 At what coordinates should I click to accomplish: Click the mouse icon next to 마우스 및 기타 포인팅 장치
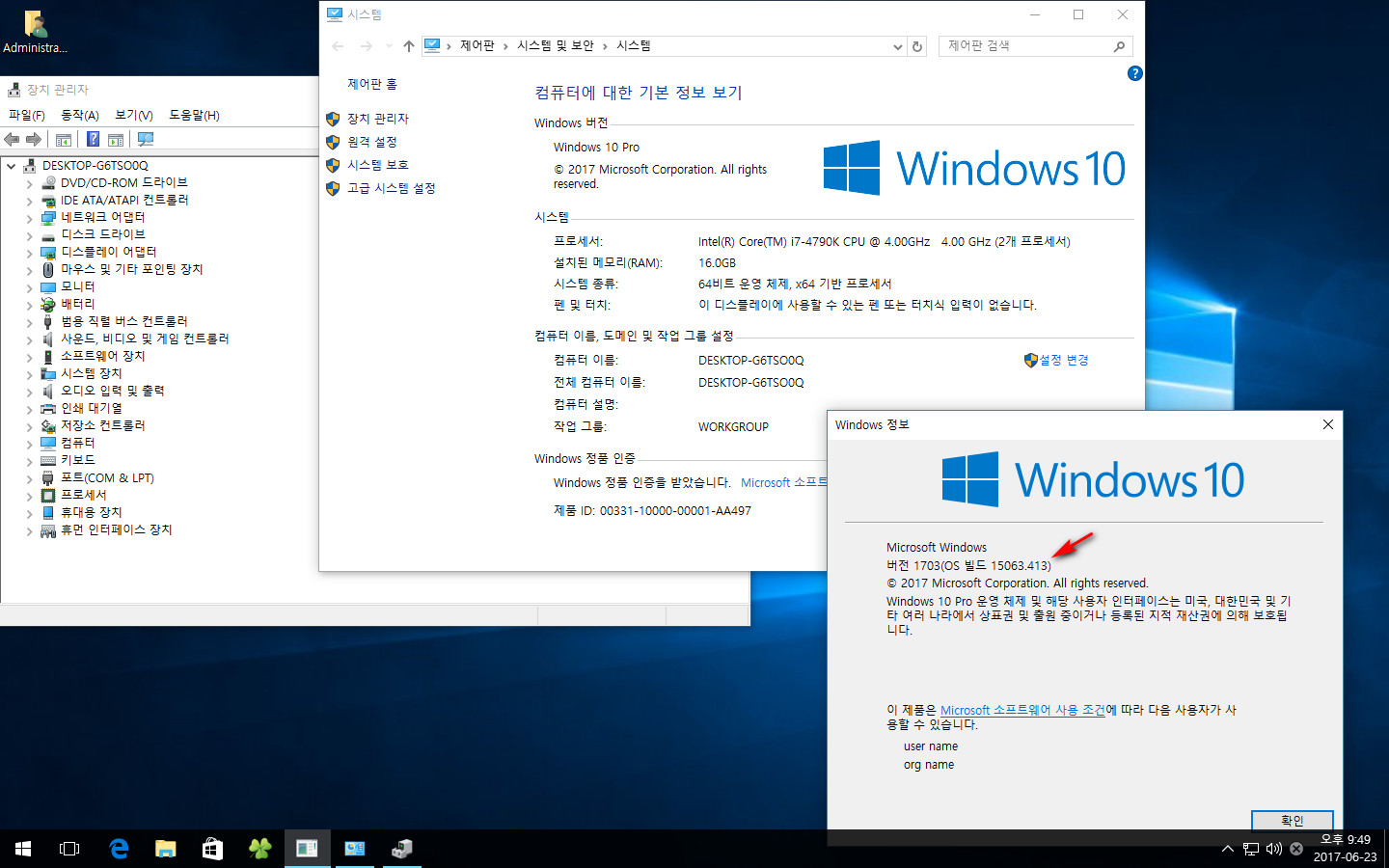coord(48,269)
